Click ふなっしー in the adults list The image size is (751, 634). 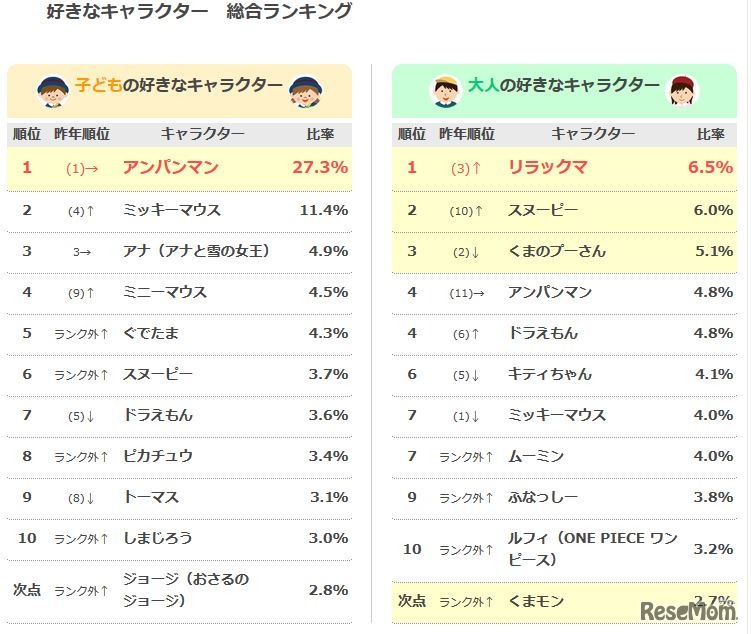(x=542, y=497)
